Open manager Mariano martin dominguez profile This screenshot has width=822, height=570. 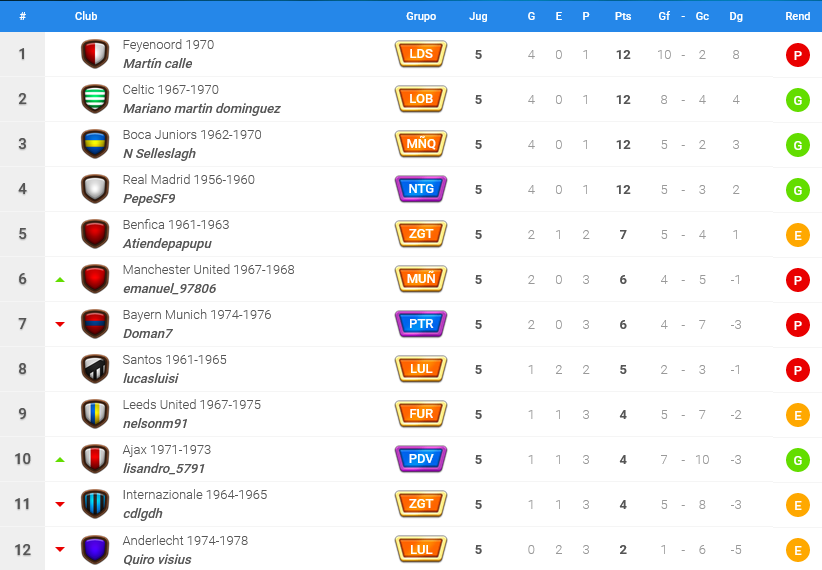click(201, 109)
